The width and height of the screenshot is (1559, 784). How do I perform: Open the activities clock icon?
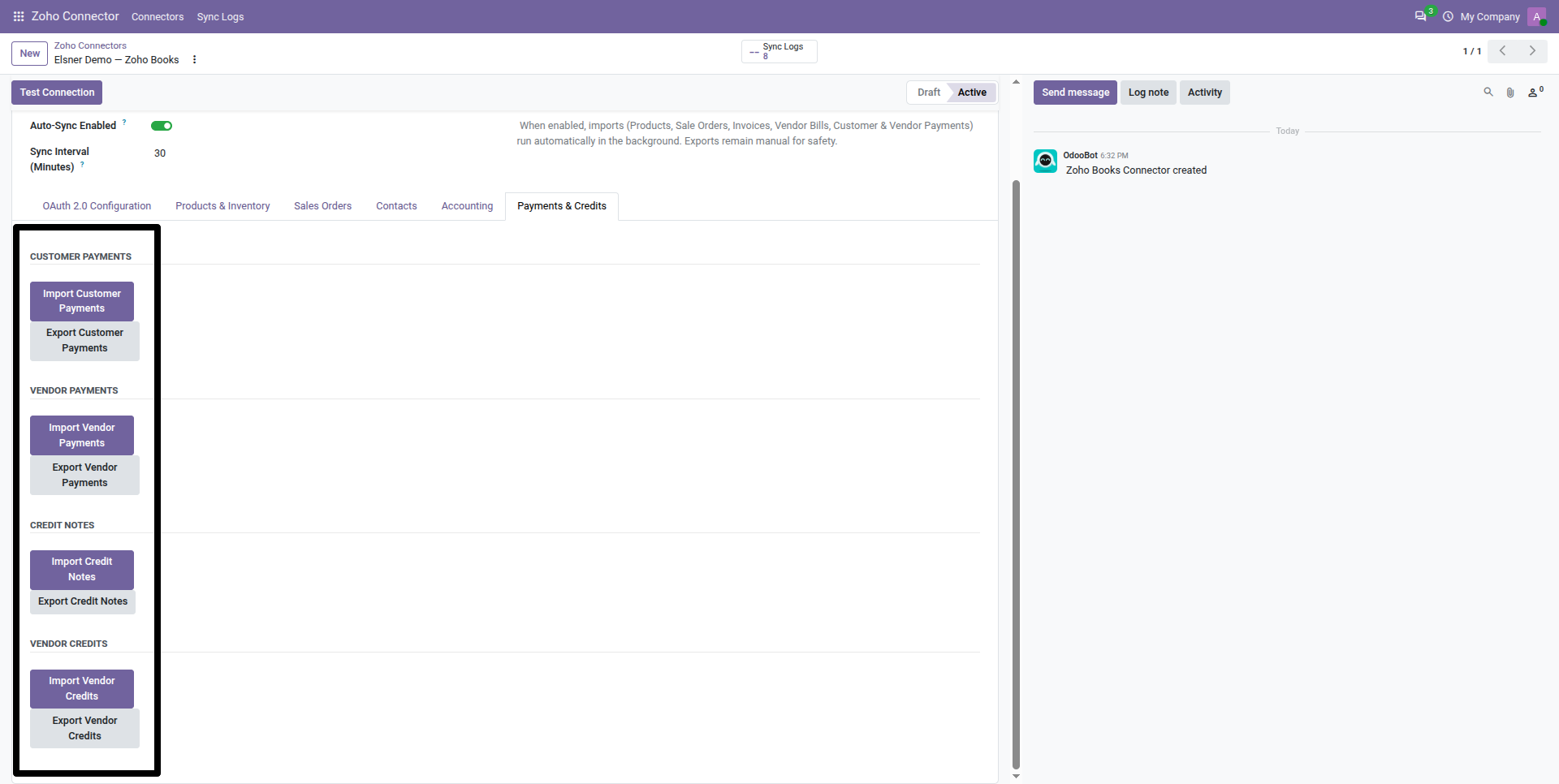pos(1448,16)
